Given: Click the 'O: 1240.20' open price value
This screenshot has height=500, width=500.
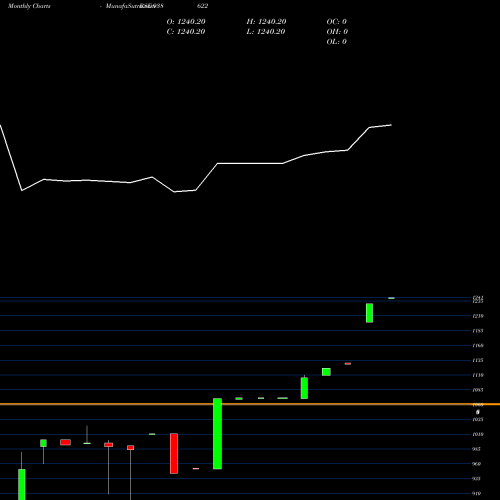Looking at the screenshot, I should [186, 21].
